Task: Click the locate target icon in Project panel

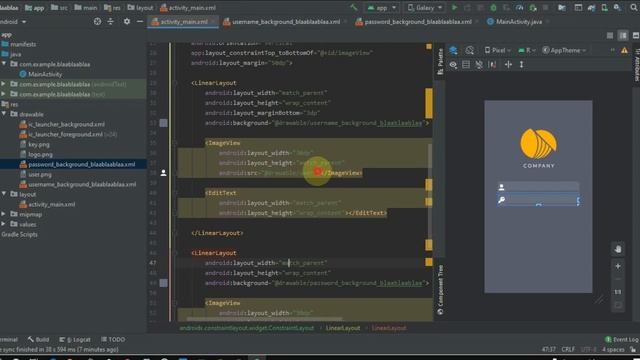Action: tap(97, 21)
